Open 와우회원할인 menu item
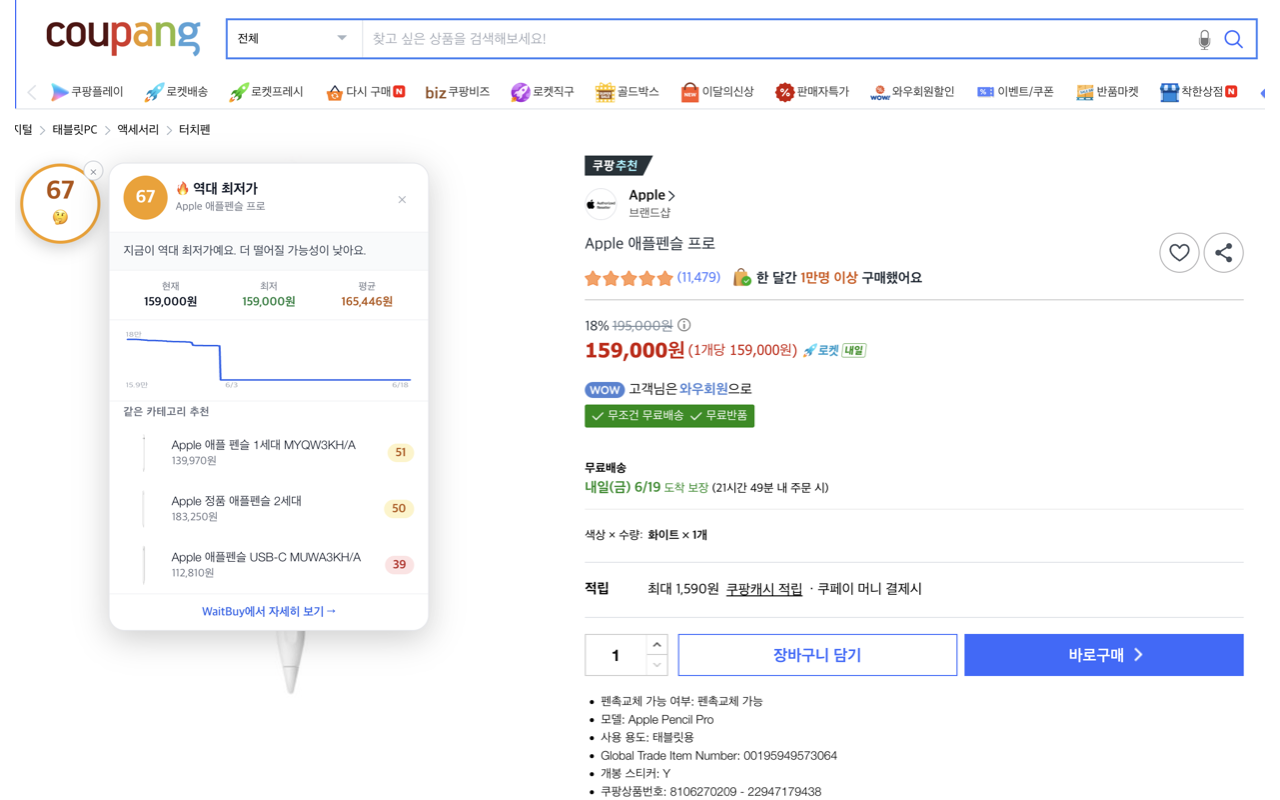 pyautogui.click(x=912, y=92)
